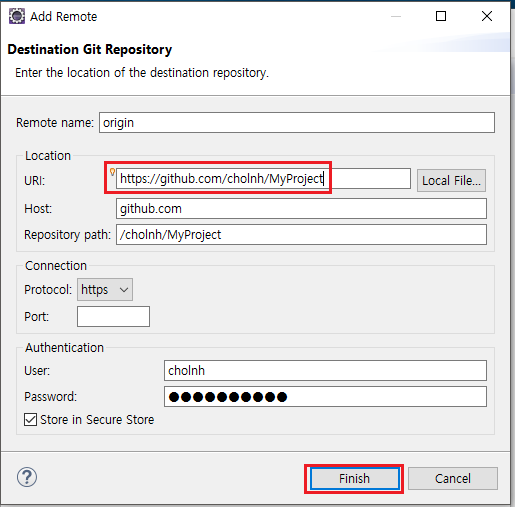Image resolution: width=515 pixels, height=510 pixels.
Task: Minimize the Add Remote dialog
Action: [396, 16]
